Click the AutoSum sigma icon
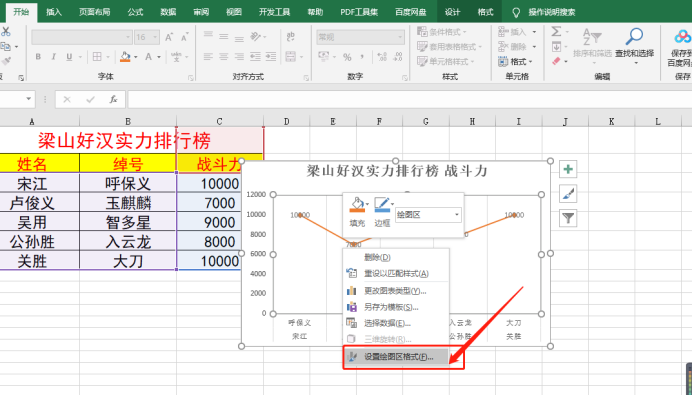This screenshot has width=693, height=395. pos(556,31)
